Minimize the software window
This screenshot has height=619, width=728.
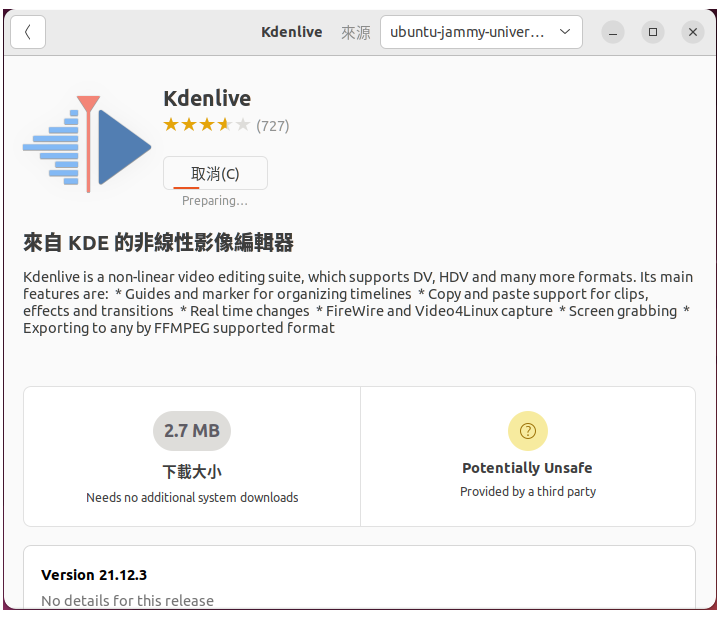pyautogui.click(x=613, y=33)
